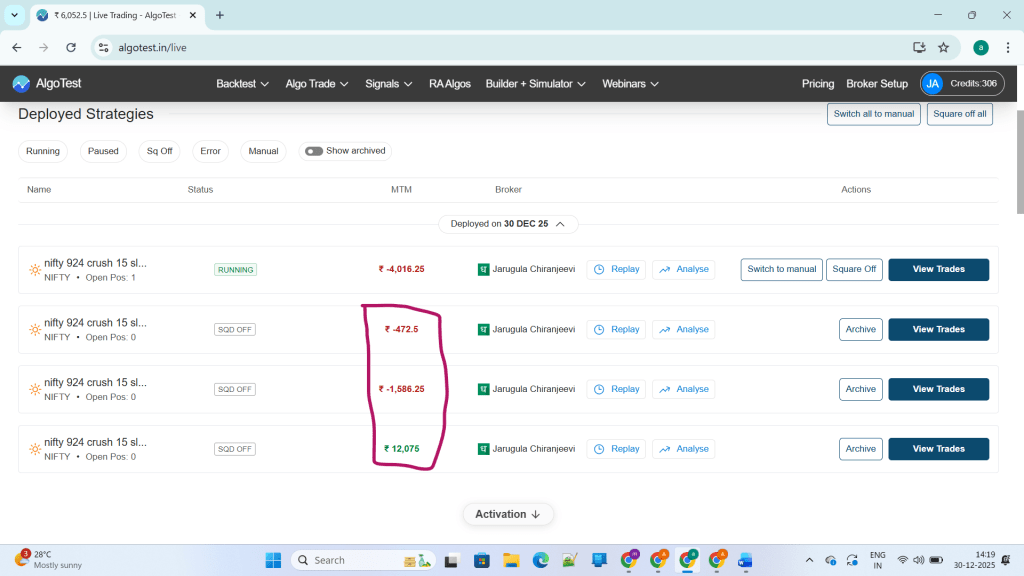Click the bookmark star icon in address bar
The image size is (1024, 576).
[x=943, y=47]
